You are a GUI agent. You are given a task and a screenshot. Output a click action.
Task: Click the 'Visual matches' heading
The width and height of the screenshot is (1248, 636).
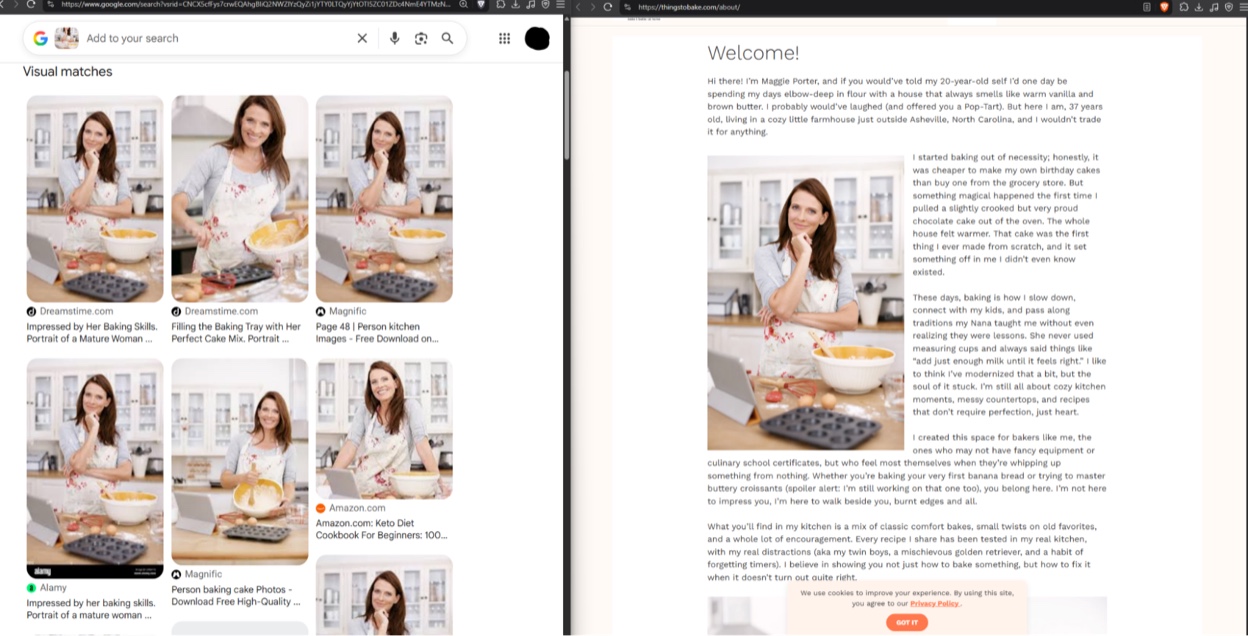(67, 72)
